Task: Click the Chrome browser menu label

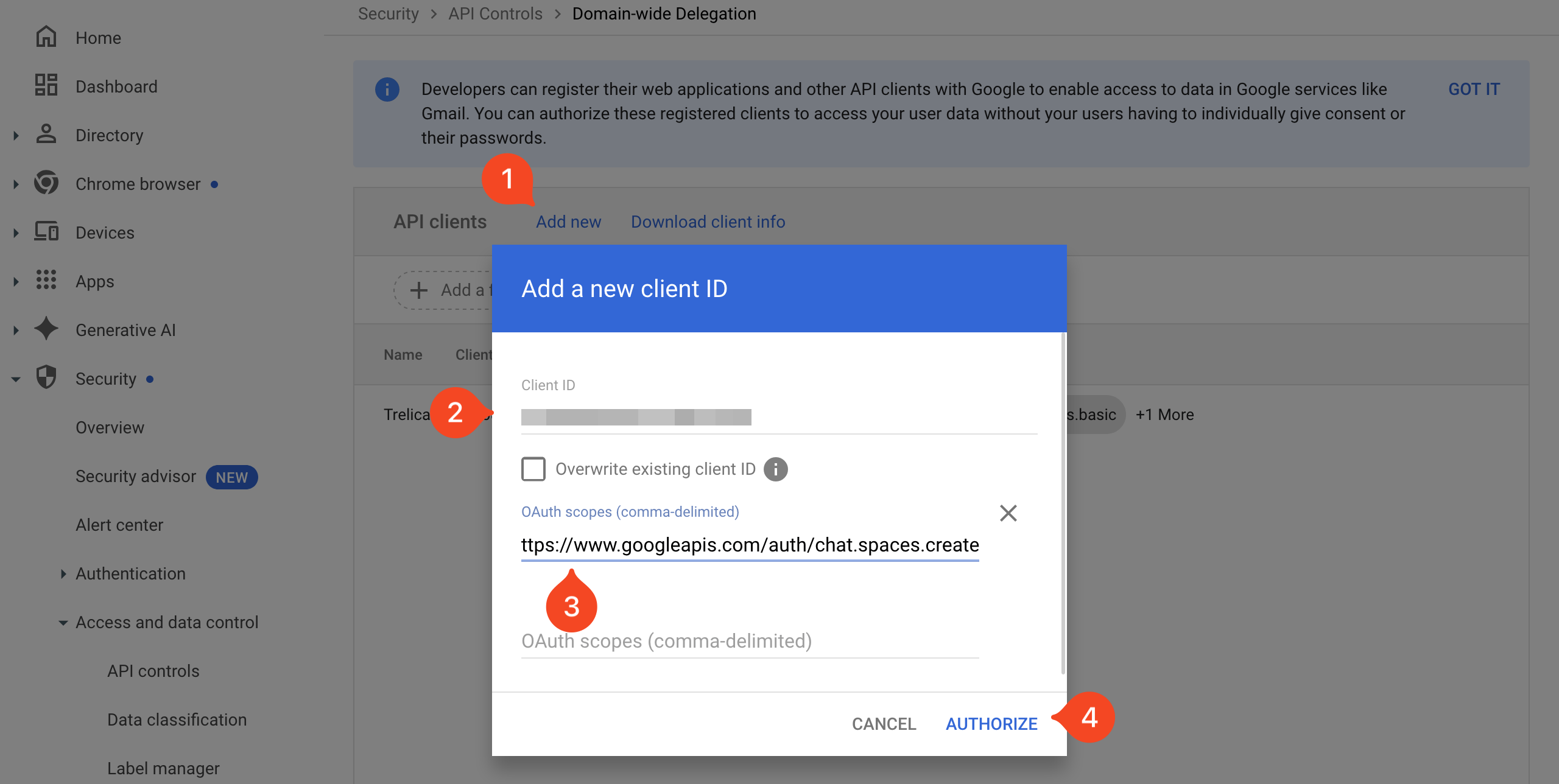Action: [138, 184]
